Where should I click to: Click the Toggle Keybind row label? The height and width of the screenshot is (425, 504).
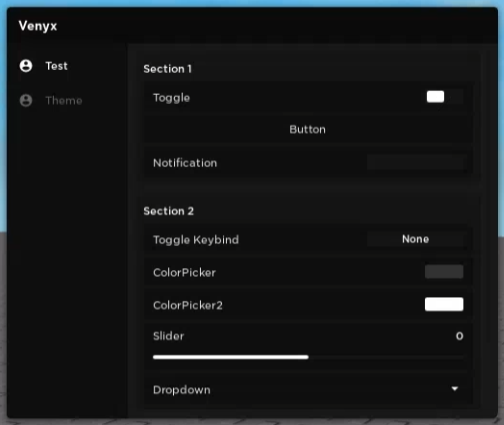coord(196,240)
